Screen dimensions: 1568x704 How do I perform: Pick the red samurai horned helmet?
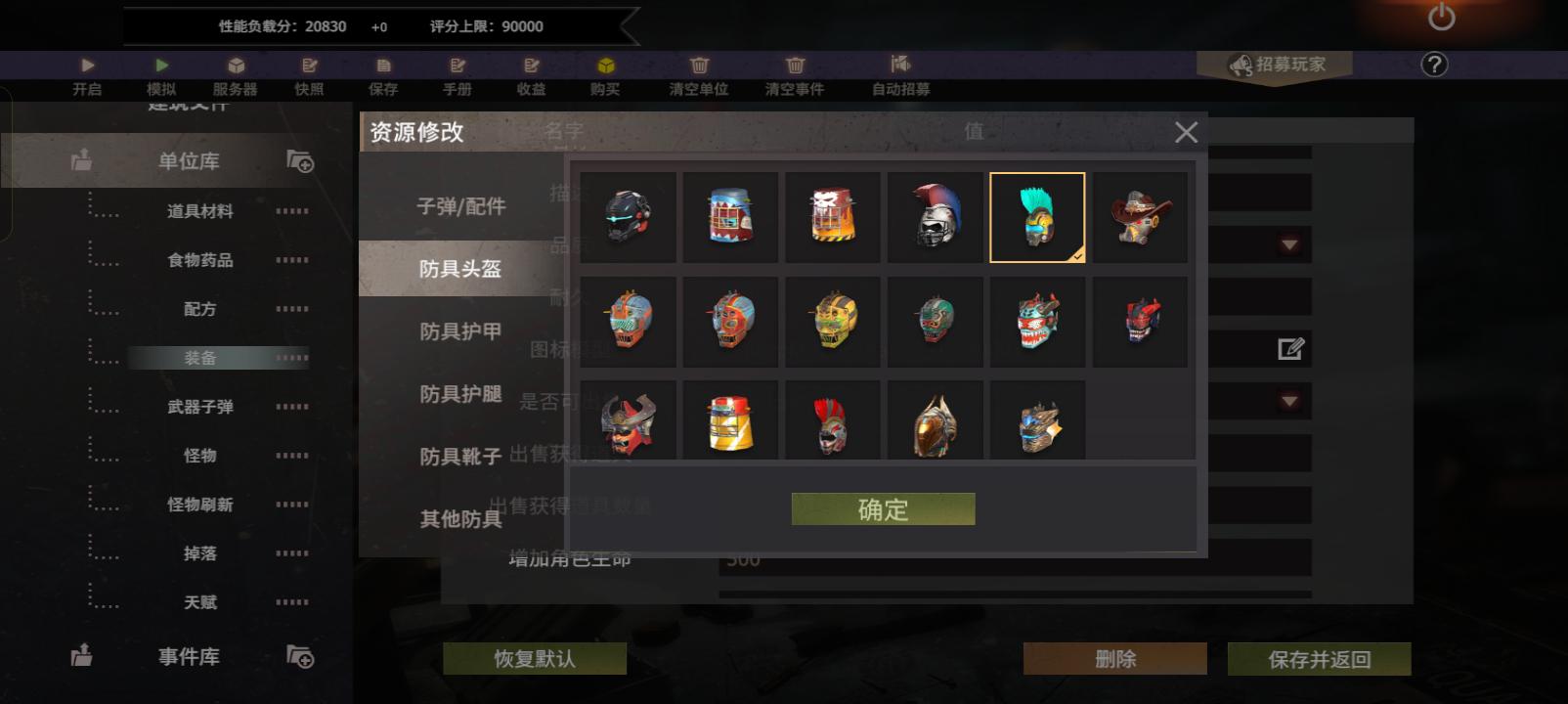pyautogui.click(x=628, y=422)
